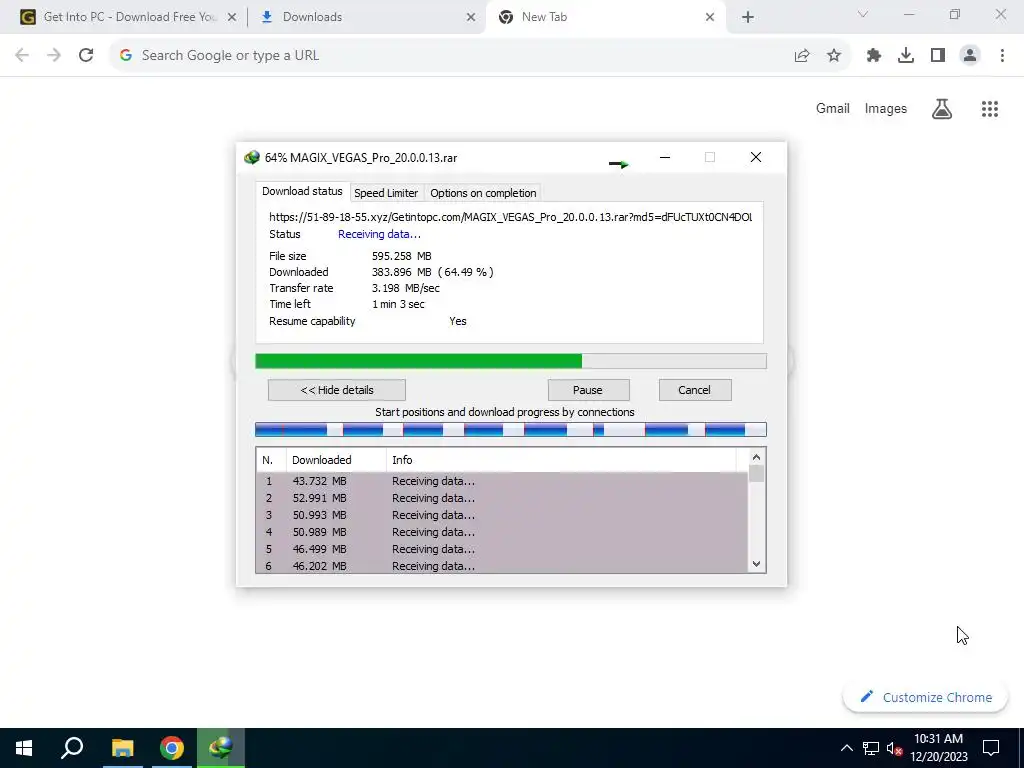Viewport: 1024px width, 768px height.
Task: Click the share this page icon
Action: click(x=802, y=56)
